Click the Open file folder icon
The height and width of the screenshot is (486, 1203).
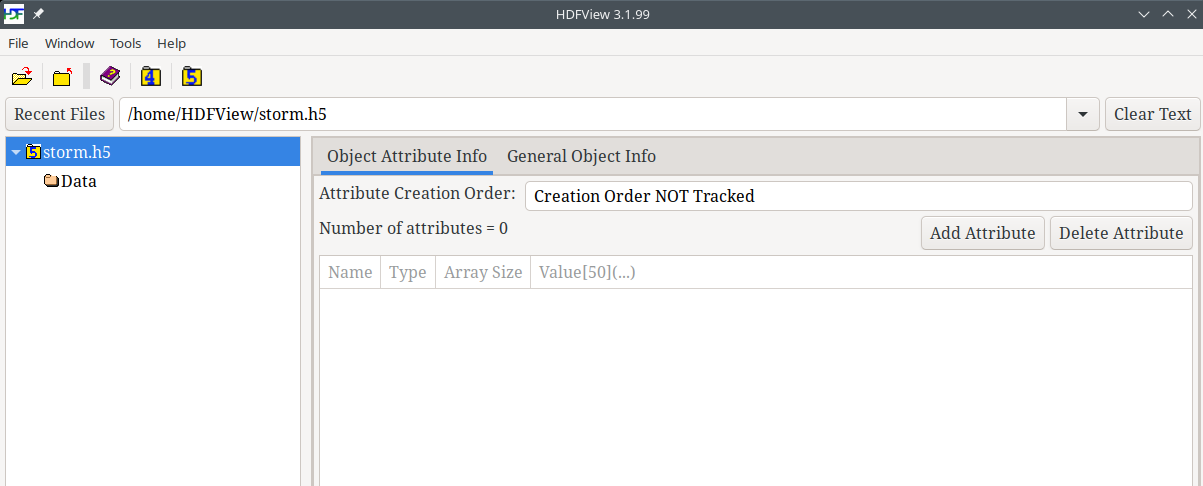point(22,76)
